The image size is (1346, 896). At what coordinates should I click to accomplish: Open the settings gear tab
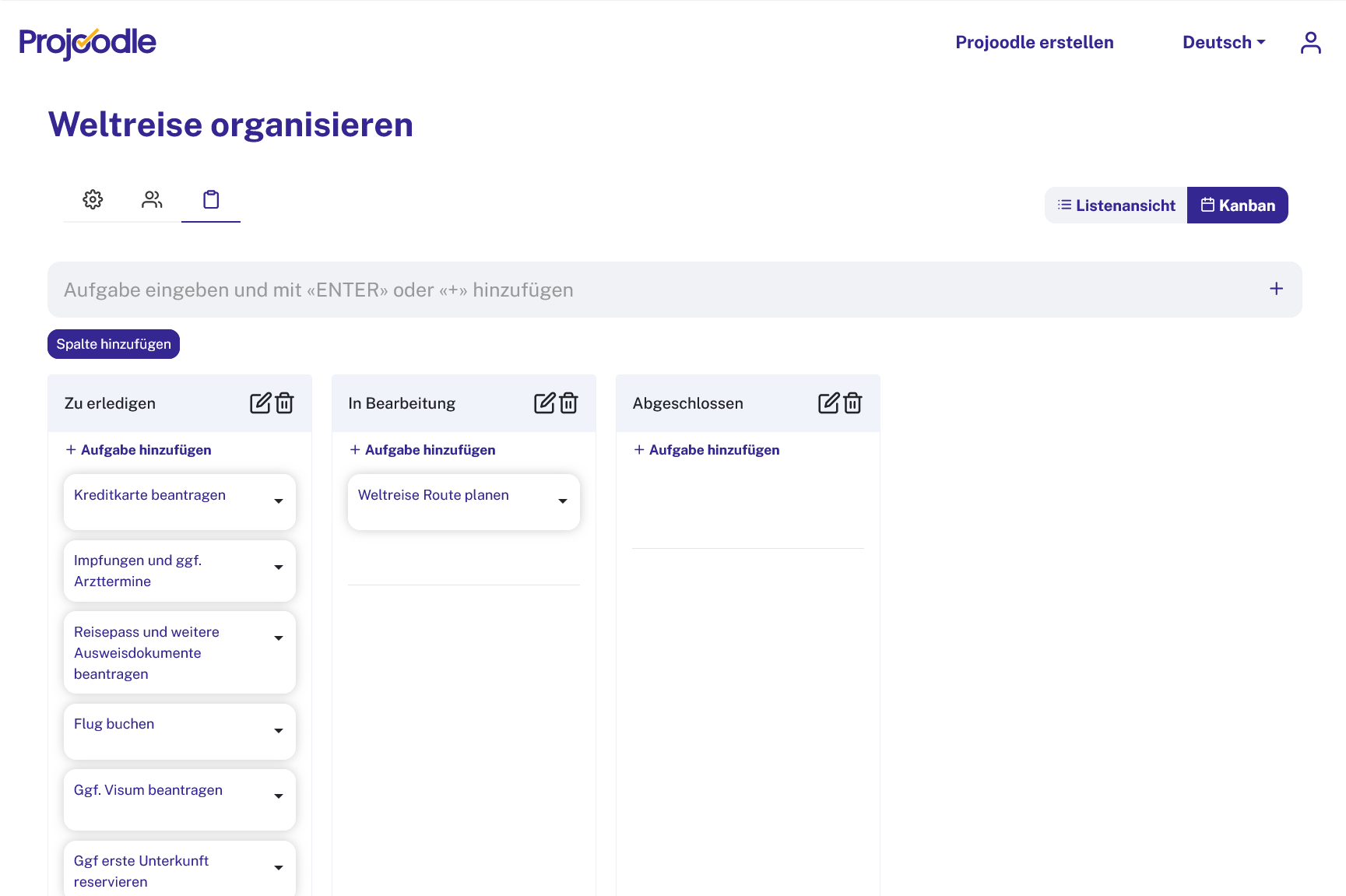click(93, 200)
